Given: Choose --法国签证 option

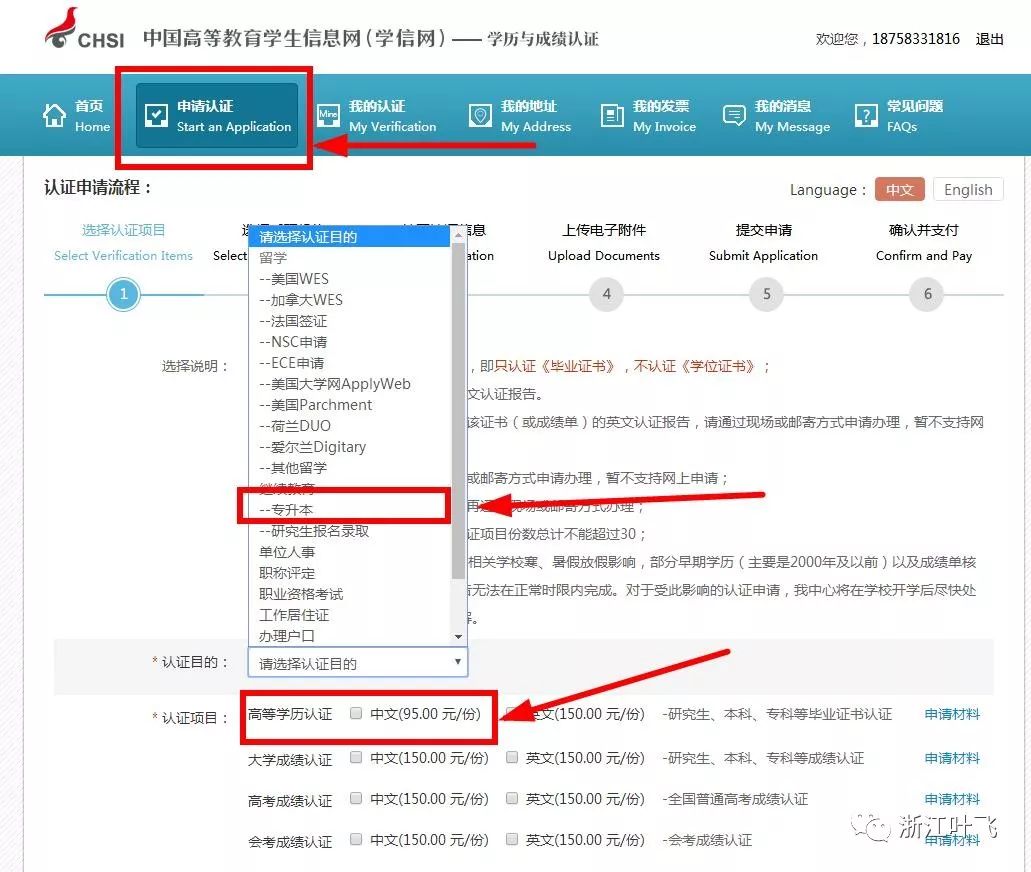Looking at the screenshot, I should [350, 321].
